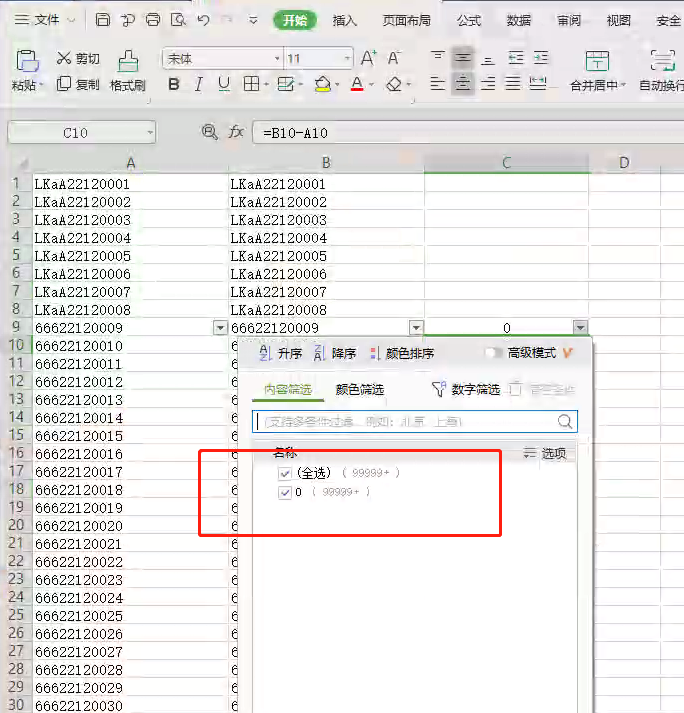
Task: Switch to the 开始 tab
Action: (295, 20)
